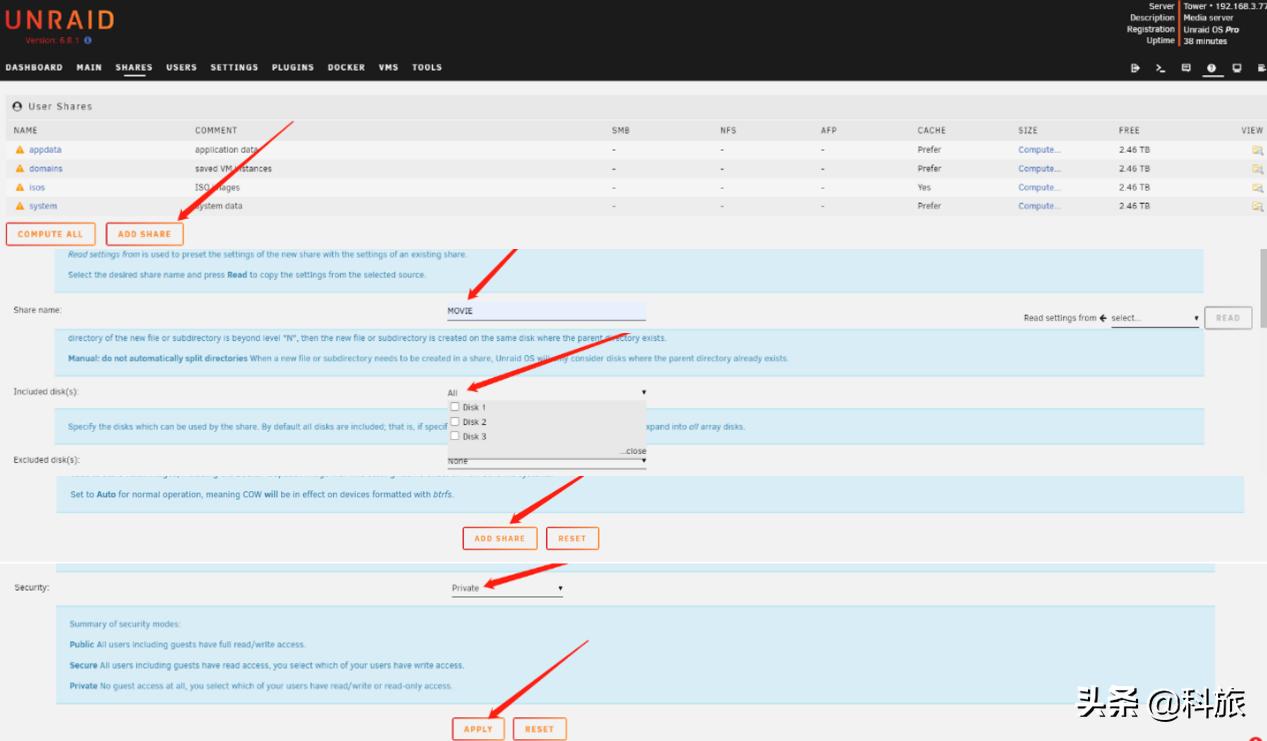Open the system share link
Screen dimensions: 1267x741
click(43, 206)
